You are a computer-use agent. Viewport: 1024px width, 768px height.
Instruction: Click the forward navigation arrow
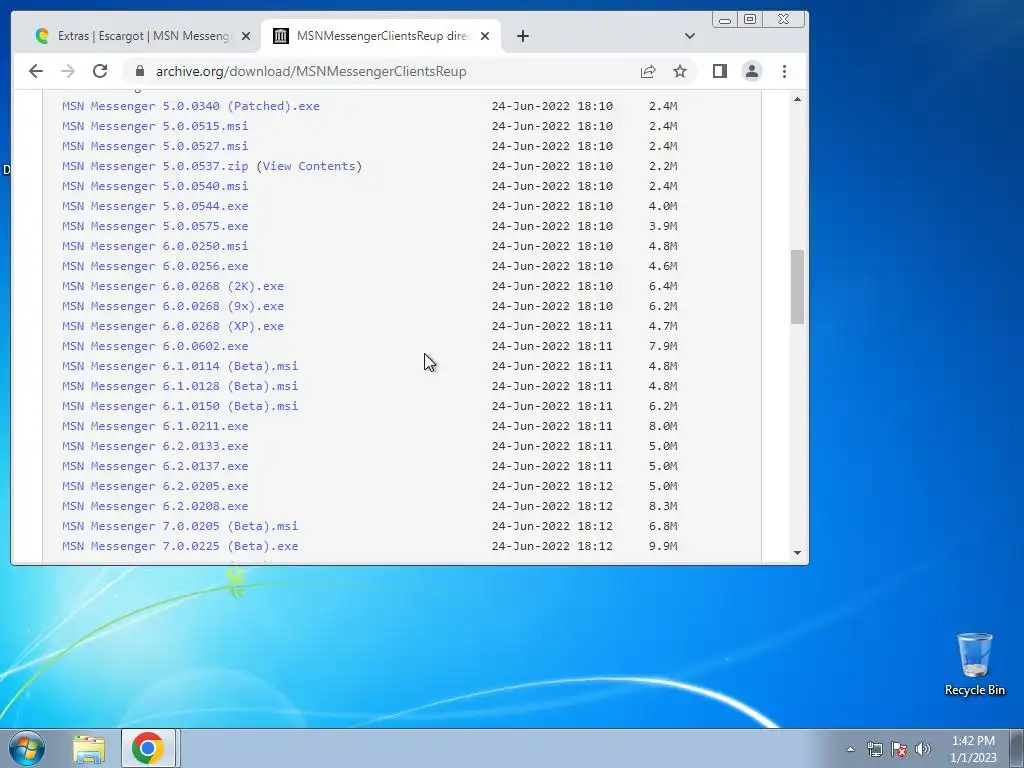tap(68, 71)
